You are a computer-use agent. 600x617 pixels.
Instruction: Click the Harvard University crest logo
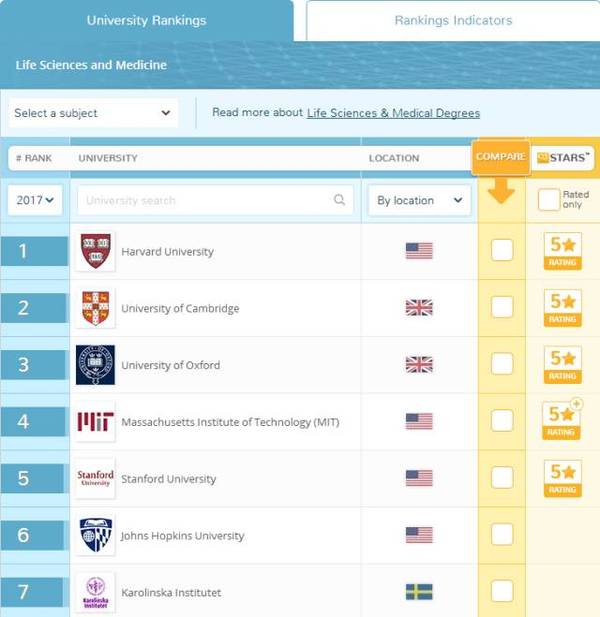tap(96, 251)
